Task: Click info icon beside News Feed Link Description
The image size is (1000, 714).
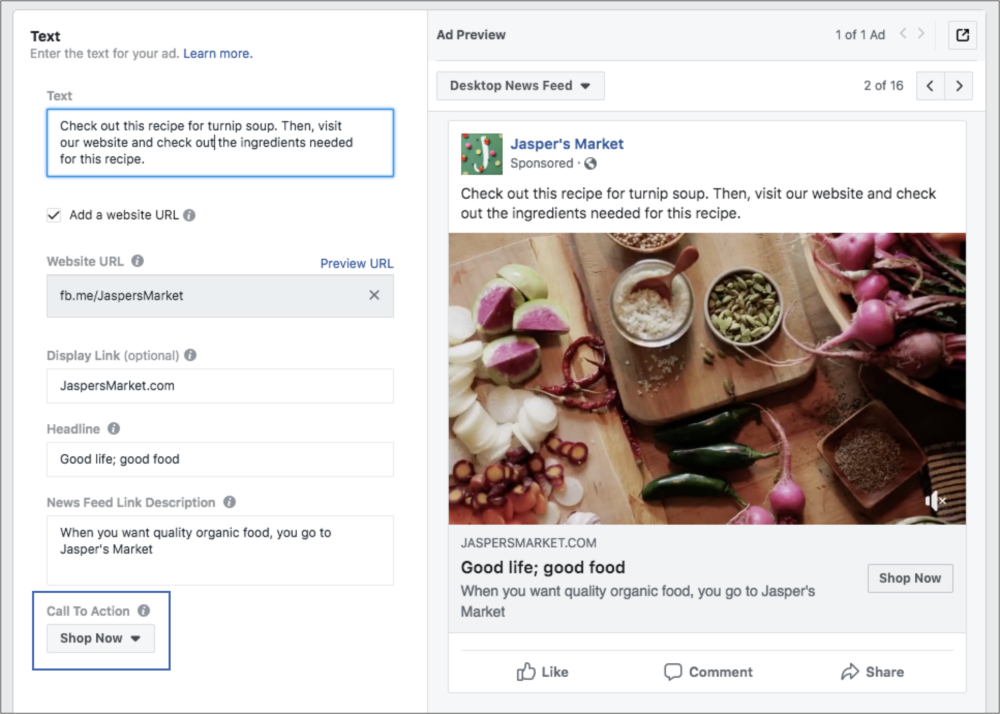Action: 229,502
